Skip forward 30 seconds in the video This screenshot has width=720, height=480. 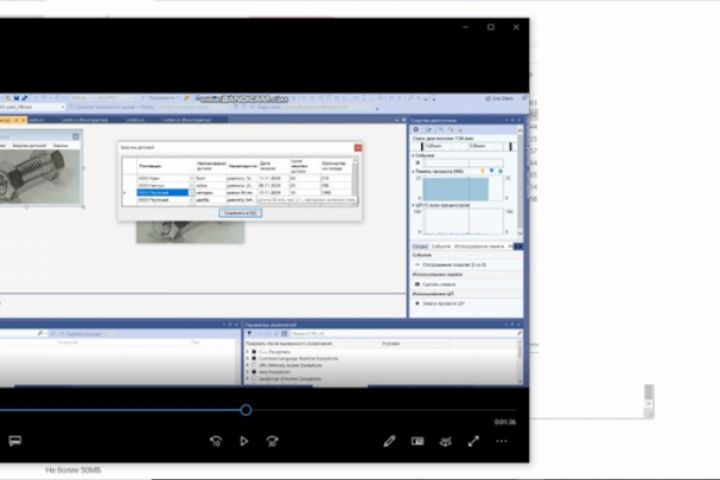pyautogui.click(x=272, y=441)
